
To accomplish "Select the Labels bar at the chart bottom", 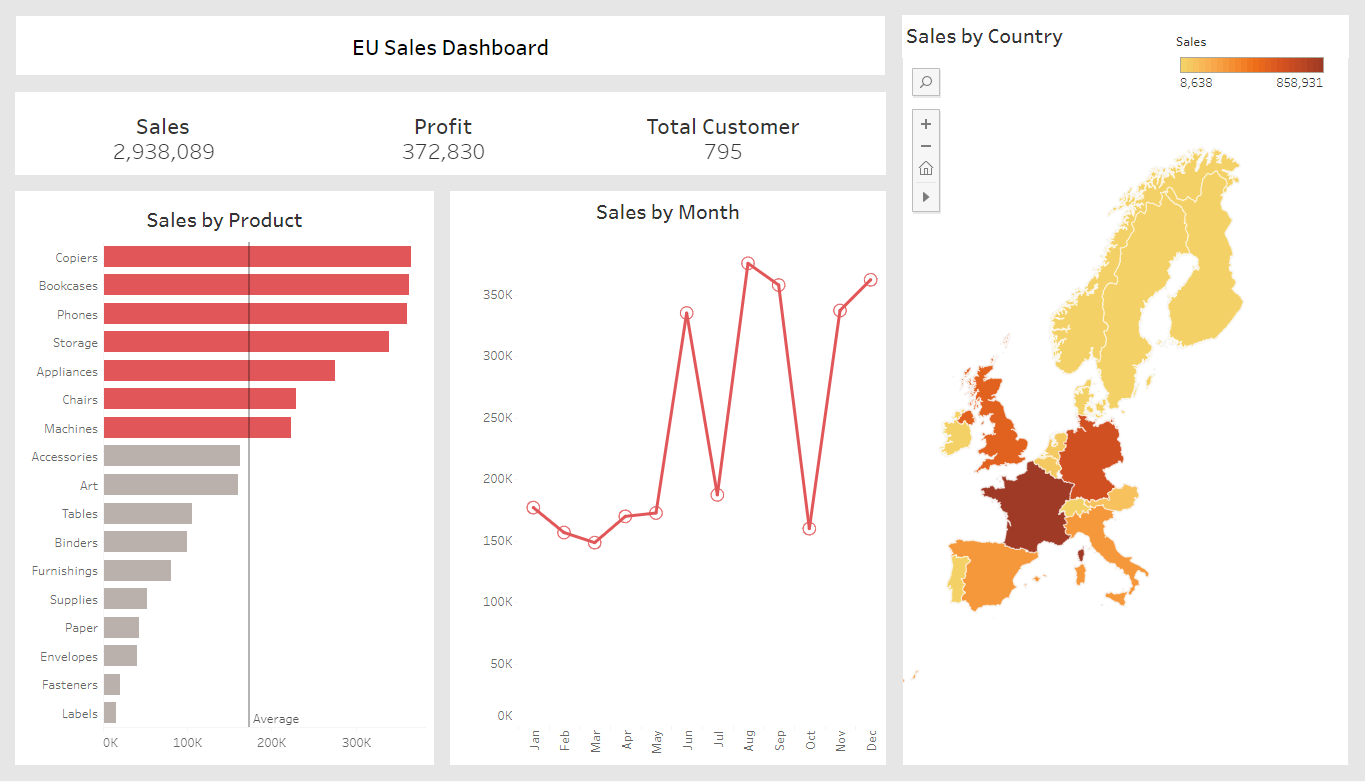I will click(x=110, y=713).
